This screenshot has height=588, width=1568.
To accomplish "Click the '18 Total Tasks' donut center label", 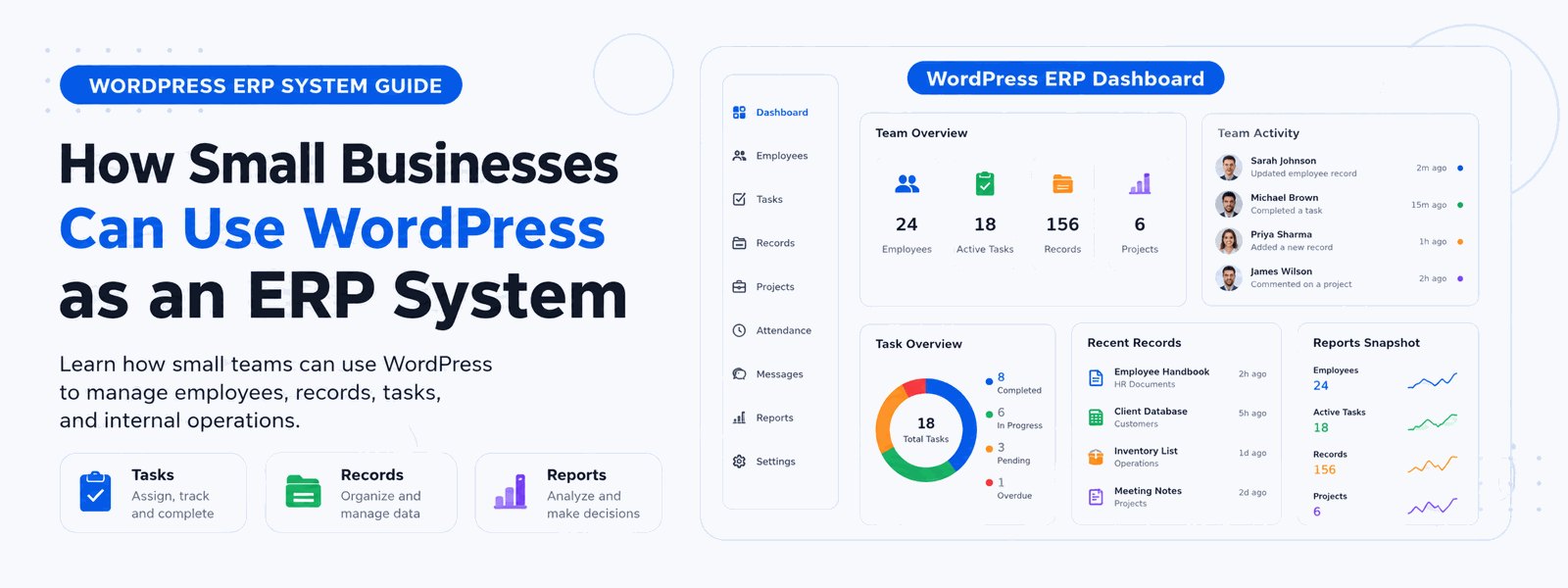I will (x=926, y=430).
